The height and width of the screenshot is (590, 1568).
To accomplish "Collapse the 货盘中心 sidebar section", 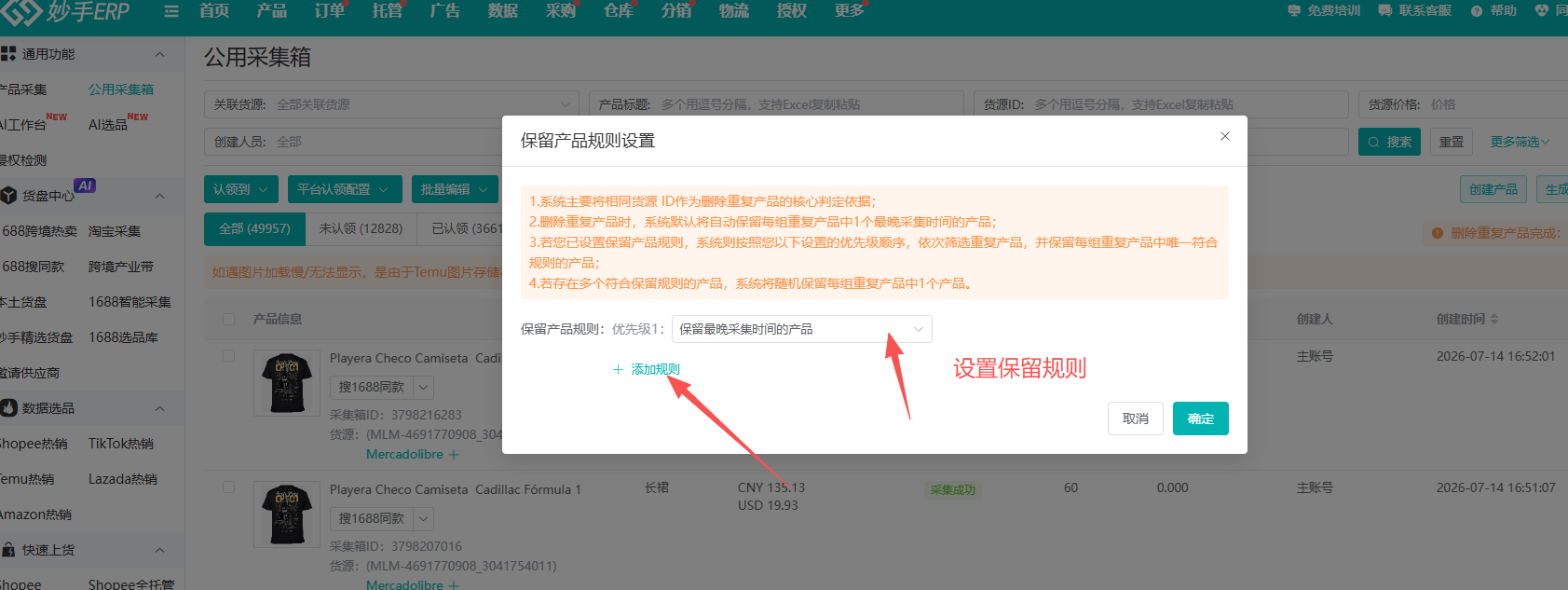I will 159,196.
